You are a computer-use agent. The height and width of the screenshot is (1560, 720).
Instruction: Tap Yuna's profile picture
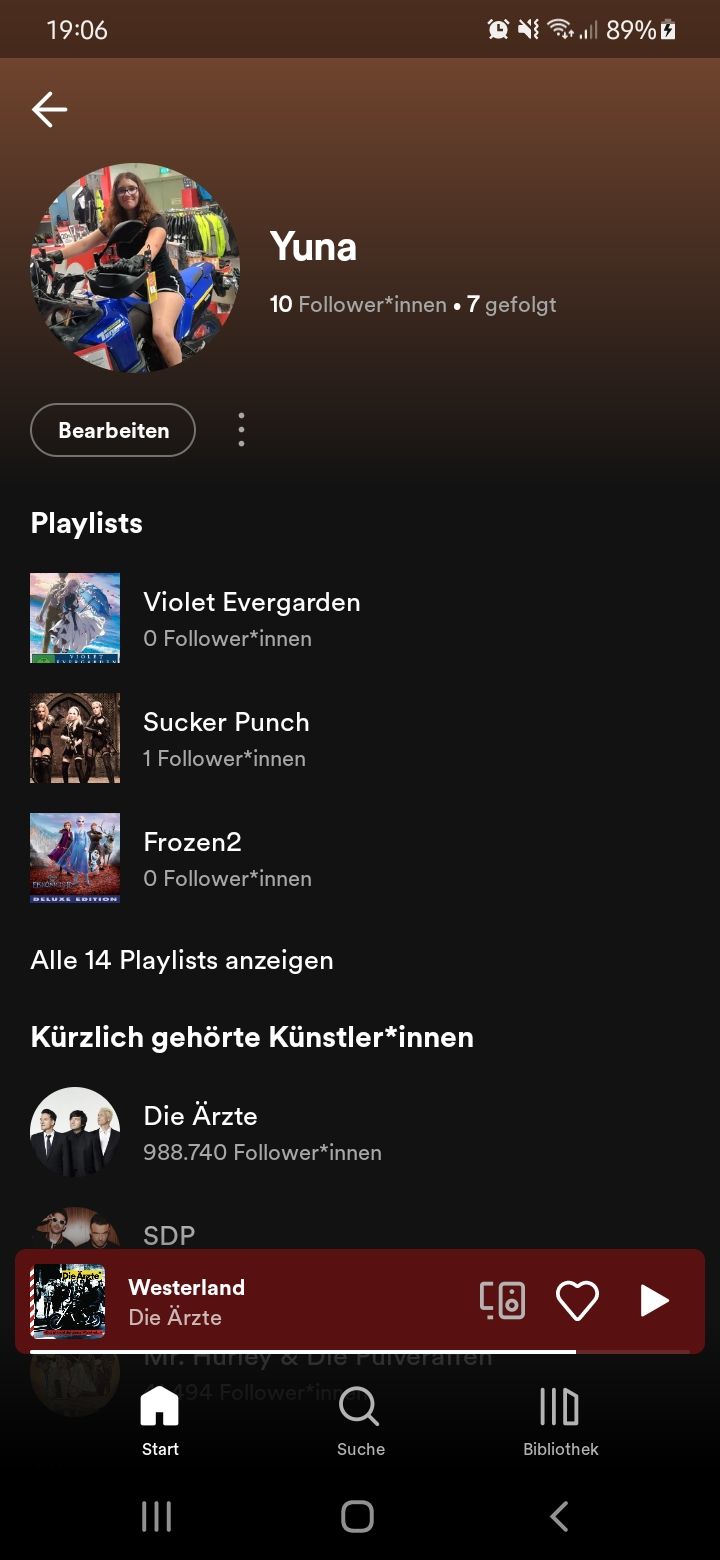pyautogui.click(x=135, y=268)
